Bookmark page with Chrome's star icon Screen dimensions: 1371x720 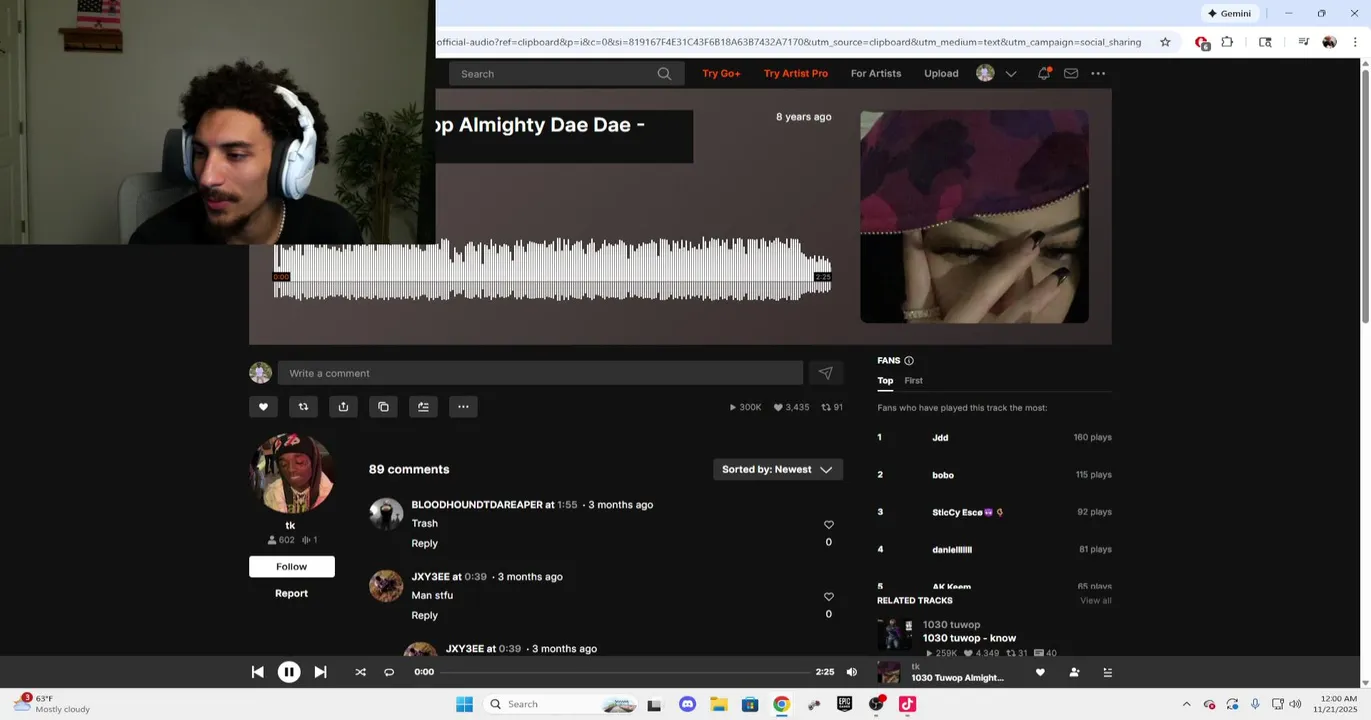[1165, 42]
